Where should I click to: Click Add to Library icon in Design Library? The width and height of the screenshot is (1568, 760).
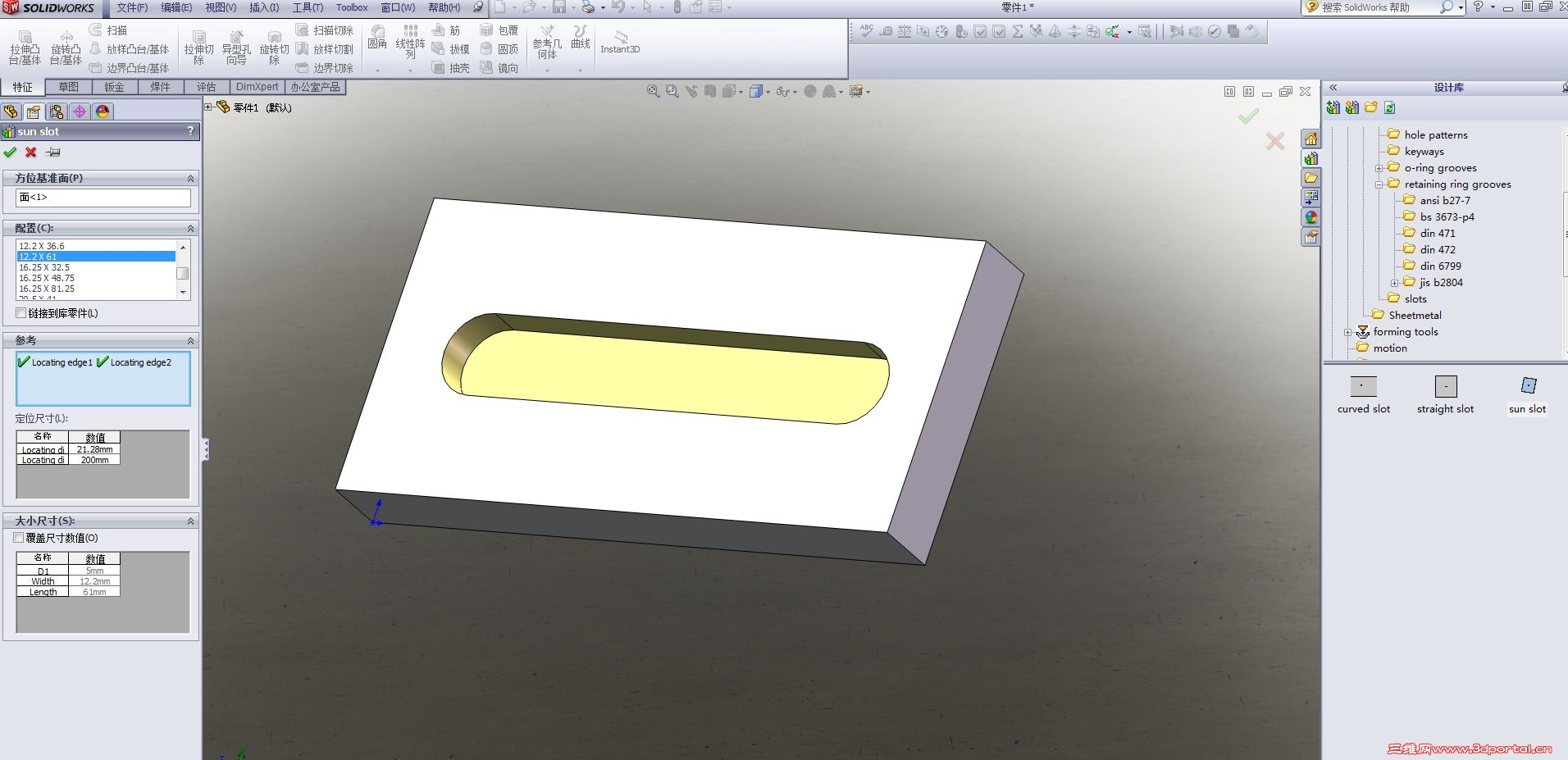point(1333,107)
